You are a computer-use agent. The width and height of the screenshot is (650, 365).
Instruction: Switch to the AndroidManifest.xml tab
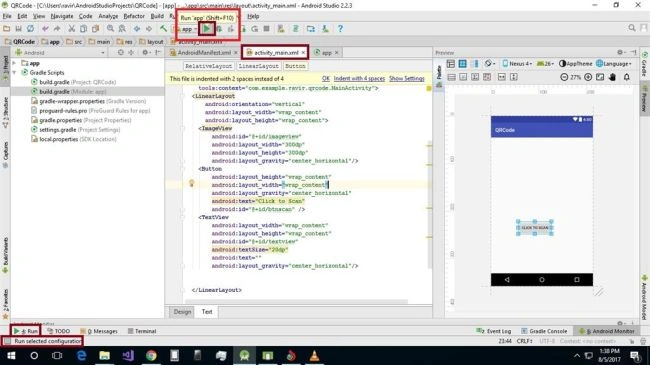coord(204,53)
